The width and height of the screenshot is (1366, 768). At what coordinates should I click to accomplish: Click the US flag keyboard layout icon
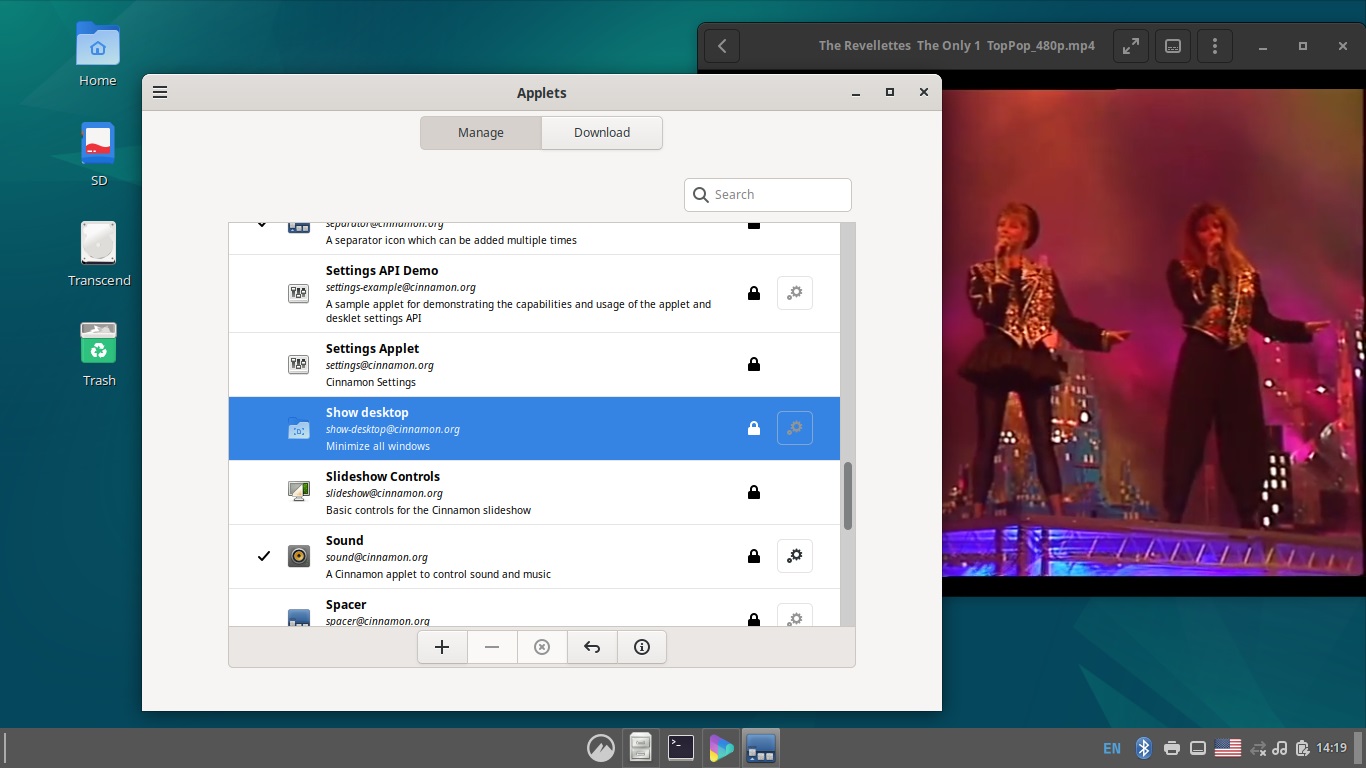1228,748
